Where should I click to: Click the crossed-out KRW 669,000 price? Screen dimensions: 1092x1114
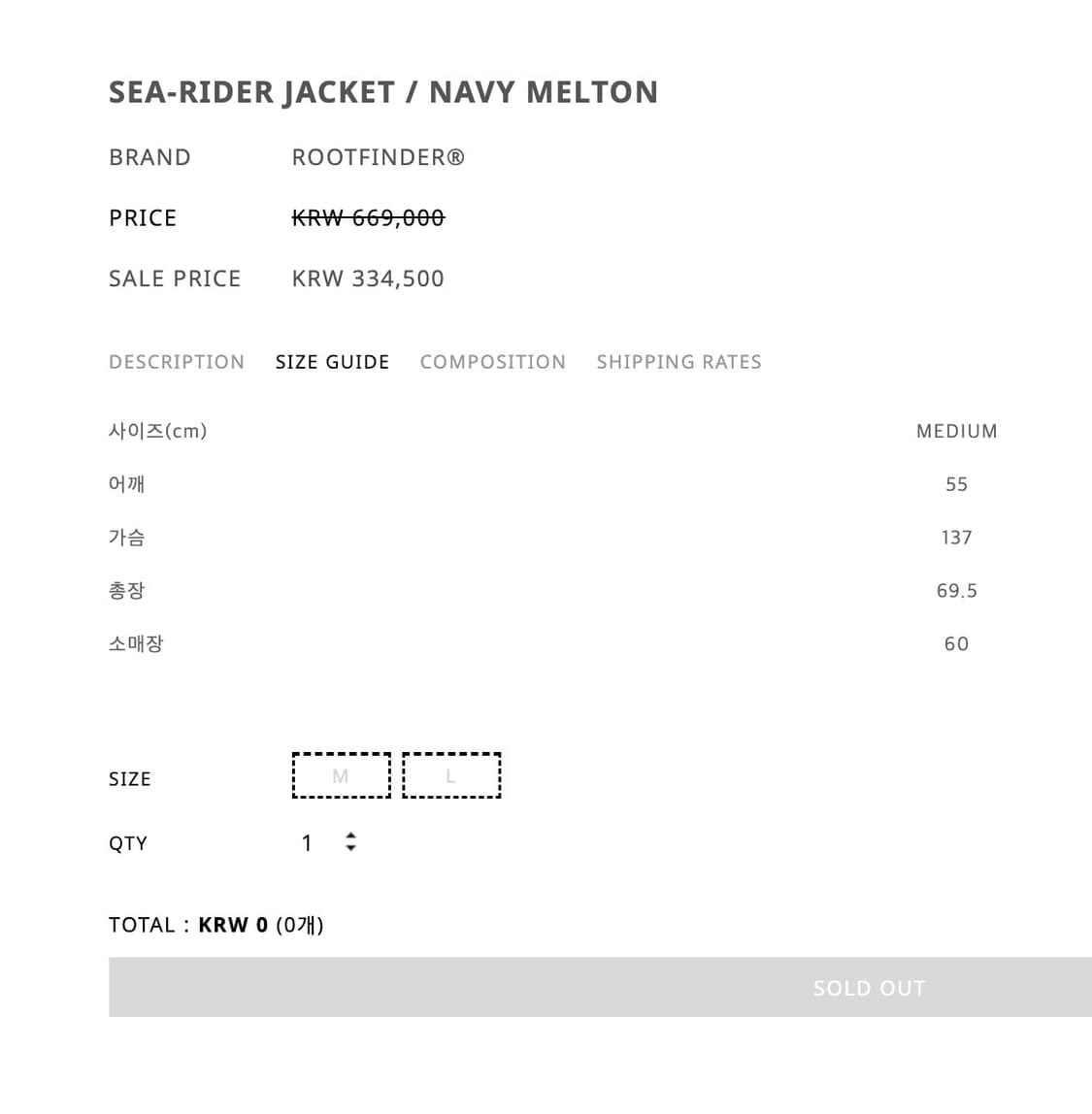tap(368, 218)
